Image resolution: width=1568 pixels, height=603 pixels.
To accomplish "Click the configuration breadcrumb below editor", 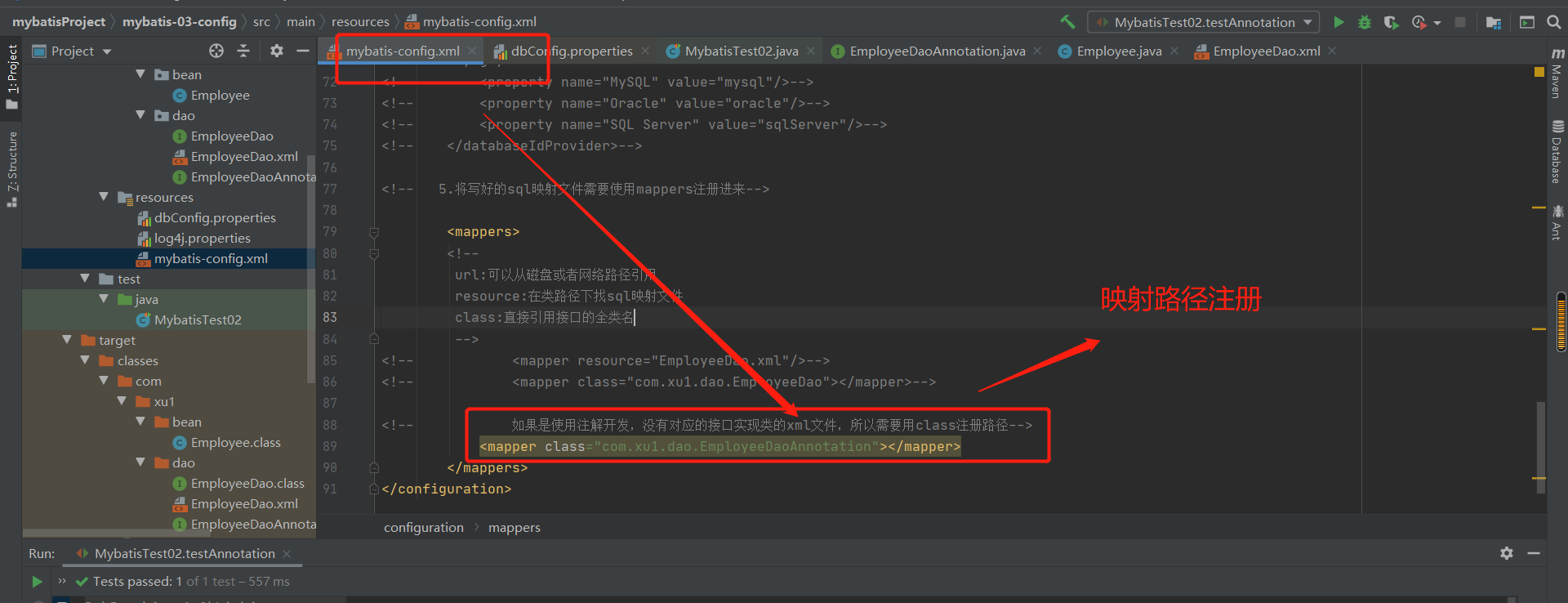I will (424, 528).
